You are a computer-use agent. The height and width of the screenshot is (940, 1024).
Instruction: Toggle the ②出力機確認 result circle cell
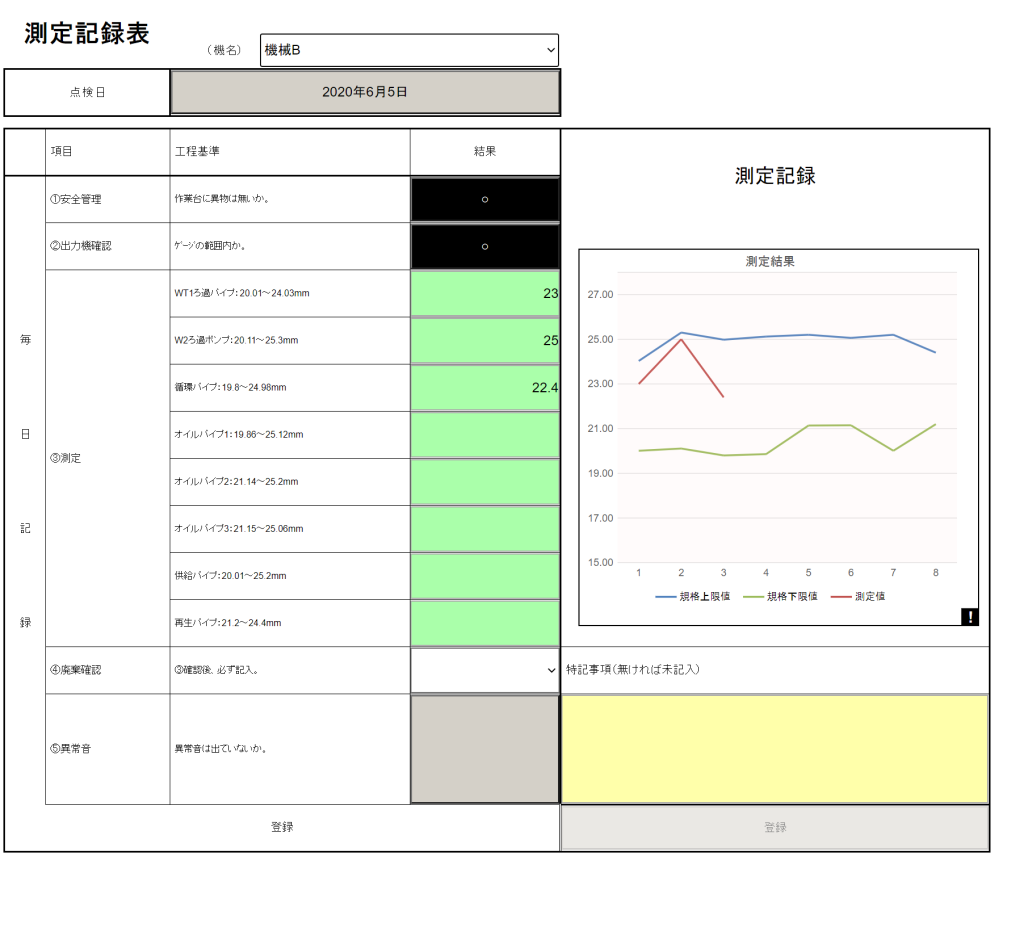tap(485, 246)
